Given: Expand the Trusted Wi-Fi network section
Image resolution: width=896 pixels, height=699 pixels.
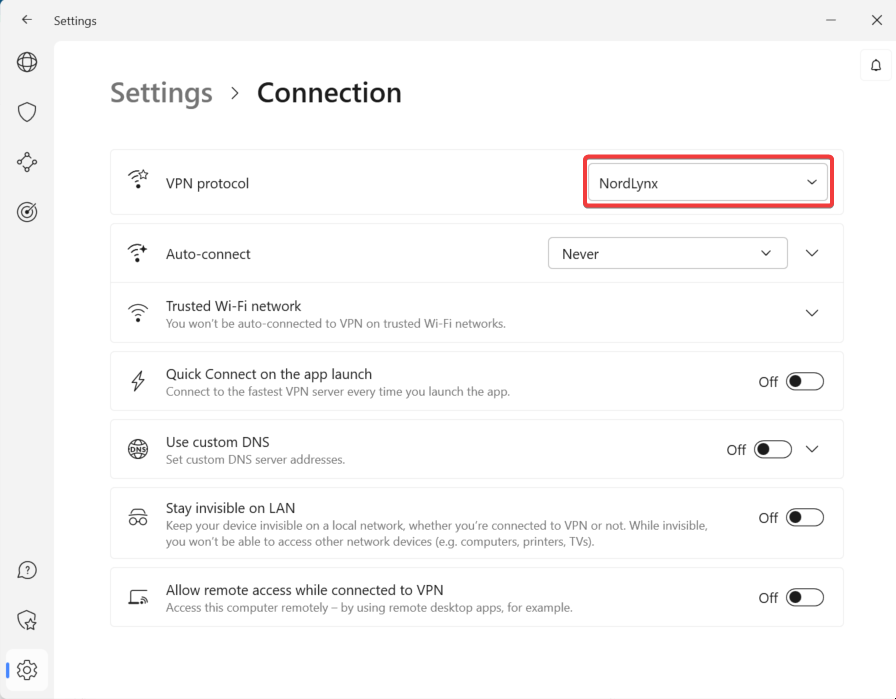Looking at the screenshot, I should [x=812, y=312].
